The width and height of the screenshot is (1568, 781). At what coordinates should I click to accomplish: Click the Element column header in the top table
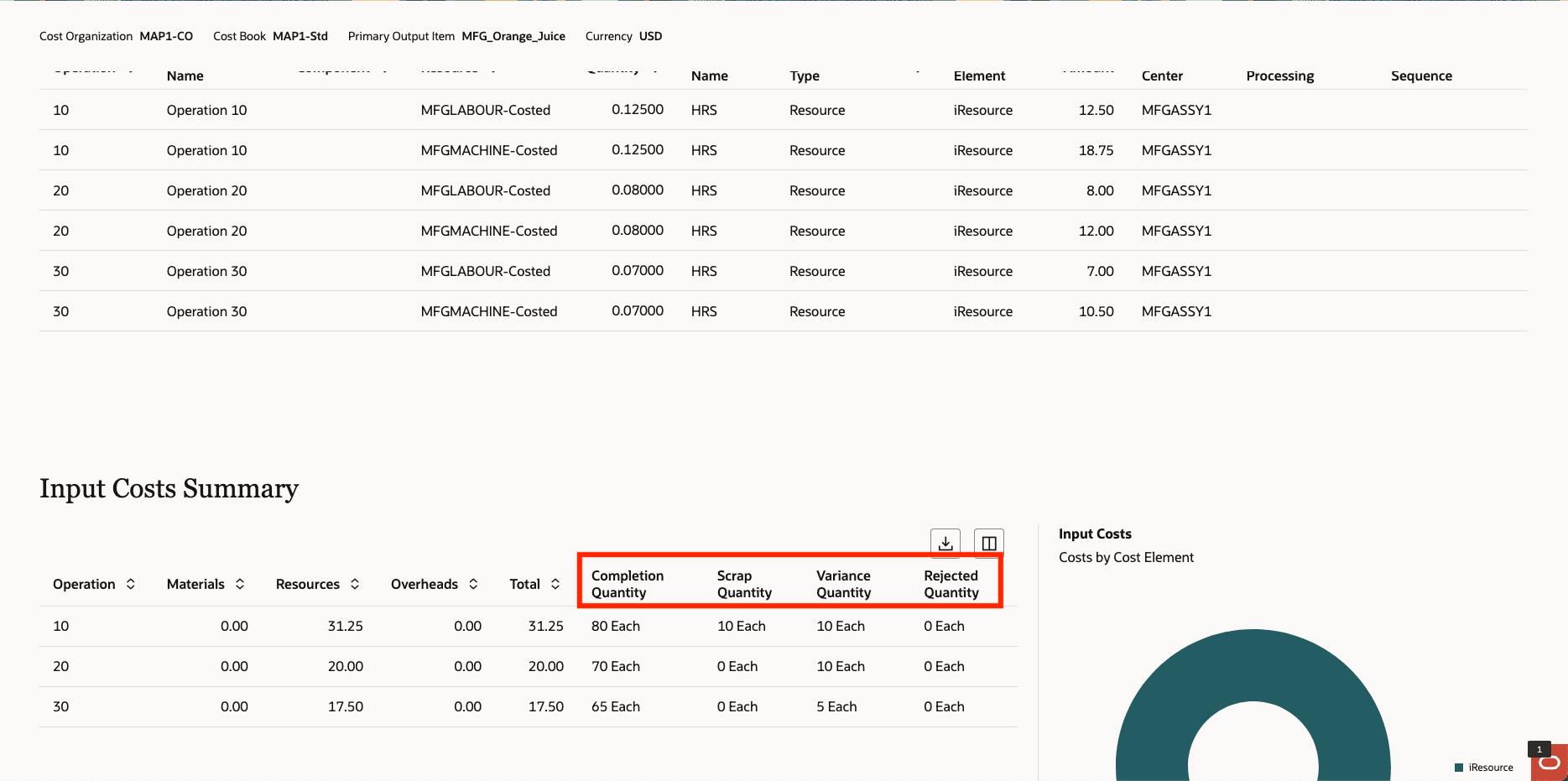click(979, 75)
